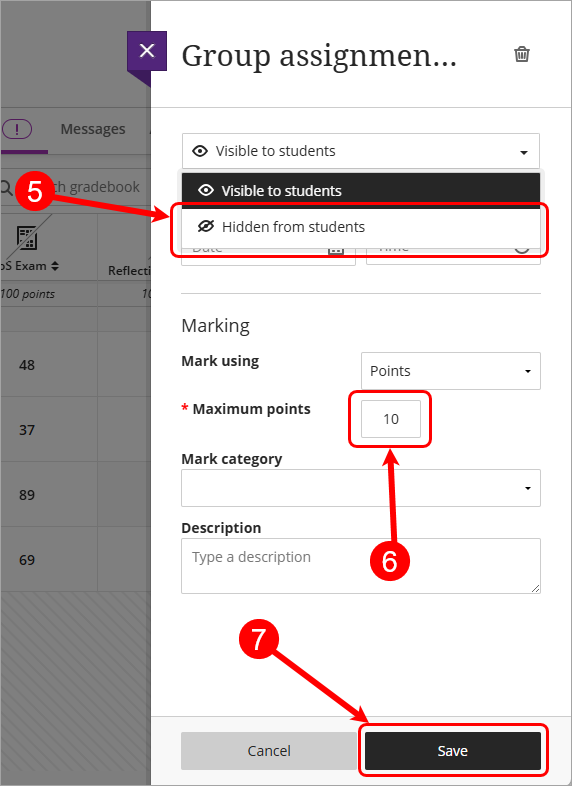This screenshot has height=786, width=572.
Task: Select Visible to students option in list
Action: coord(361,190)
